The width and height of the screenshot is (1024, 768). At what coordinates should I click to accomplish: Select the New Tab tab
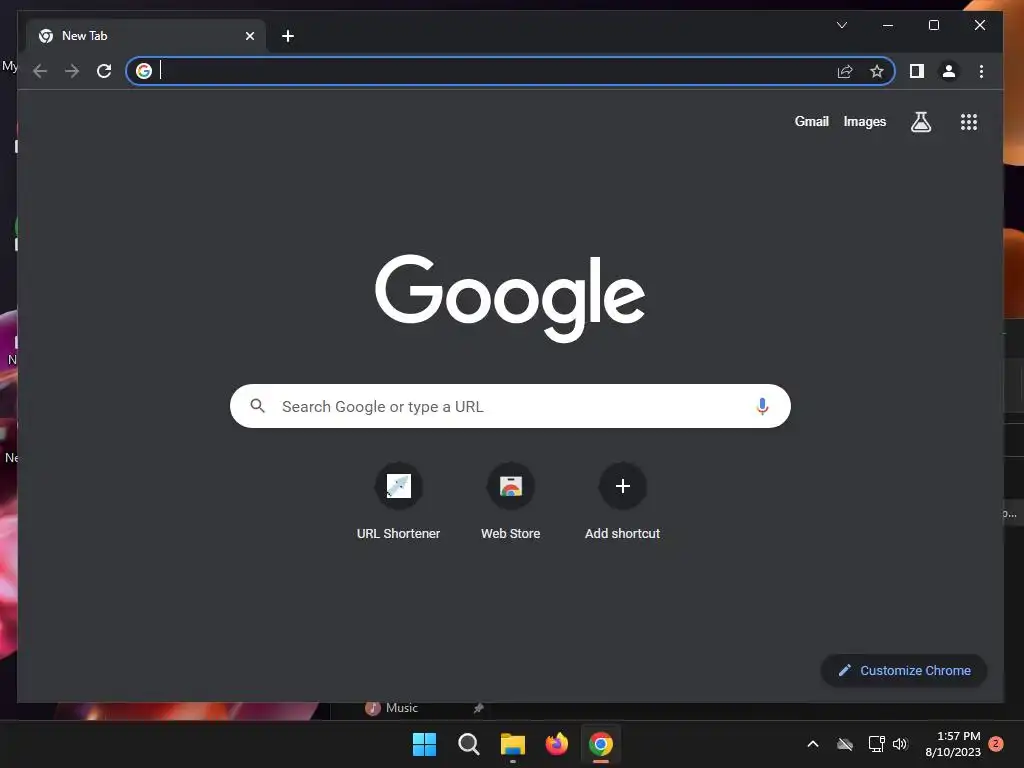point(146,36)
